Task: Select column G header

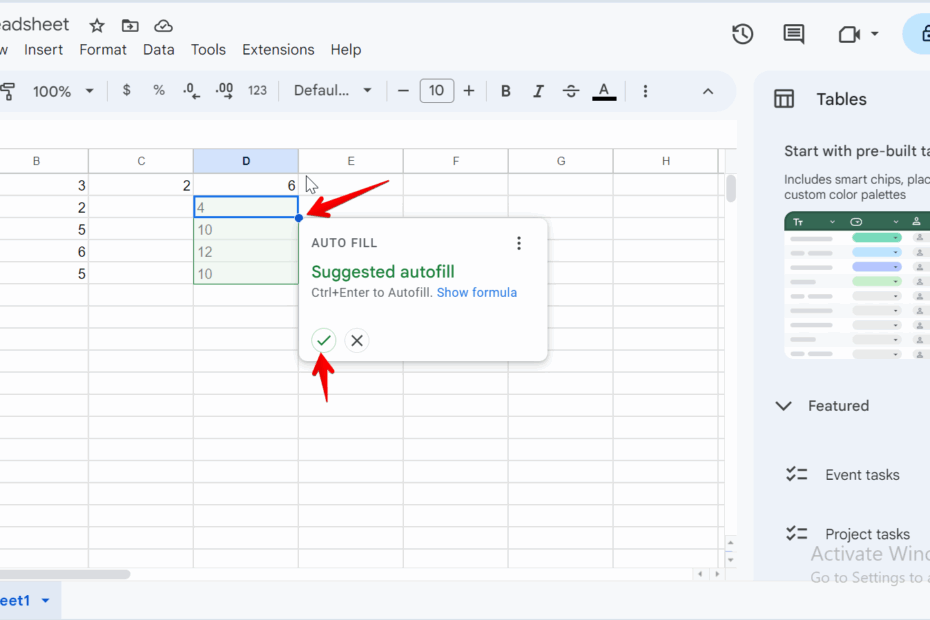Action: (x=560, y=161)
